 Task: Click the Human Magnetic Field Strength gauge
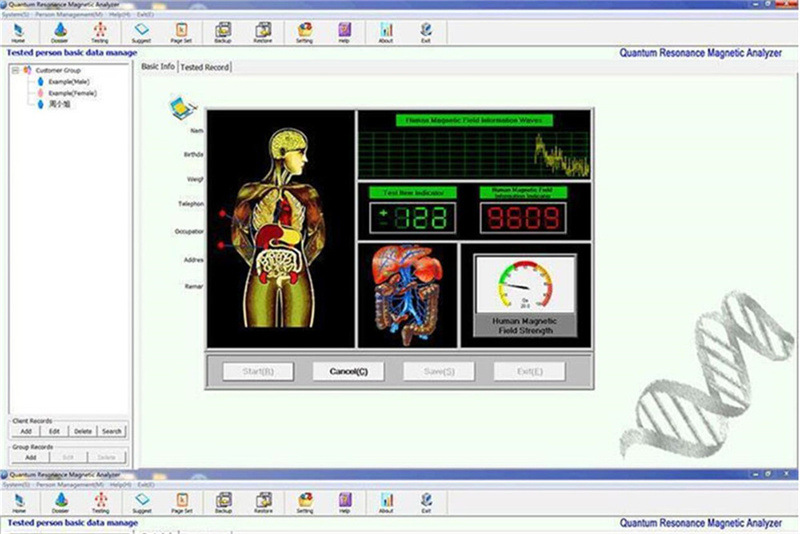[525, 295]
